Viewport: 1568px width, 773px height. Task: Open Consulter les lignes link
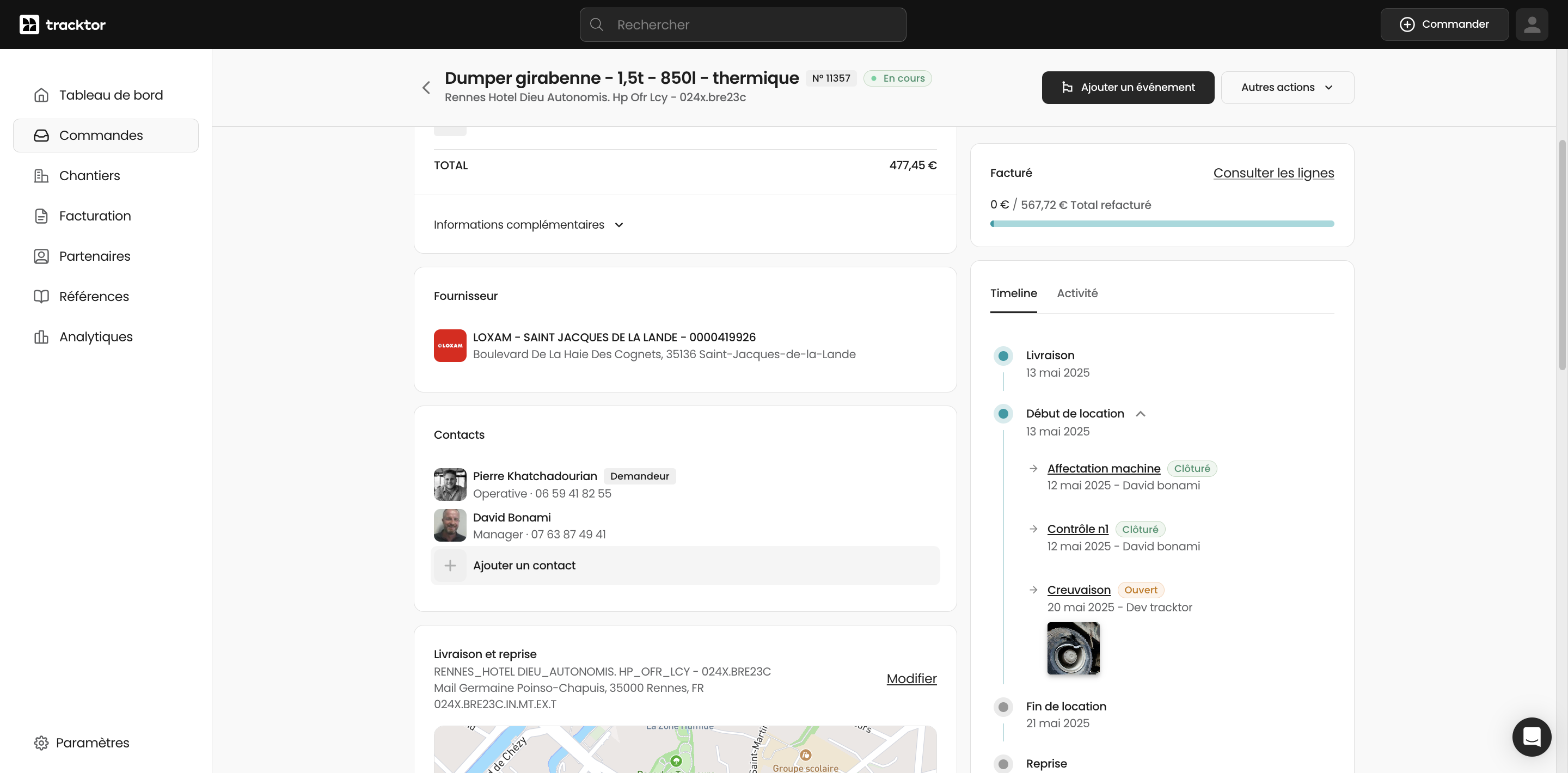pos(1273,173)
